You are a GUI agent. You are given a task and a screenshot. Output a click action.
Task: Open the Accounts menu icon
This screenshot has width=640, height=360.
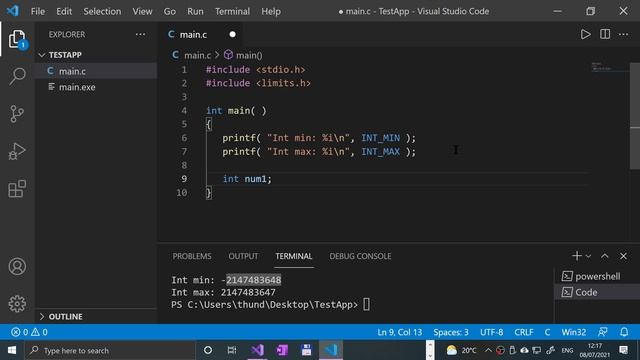click(x=17, y=267)
